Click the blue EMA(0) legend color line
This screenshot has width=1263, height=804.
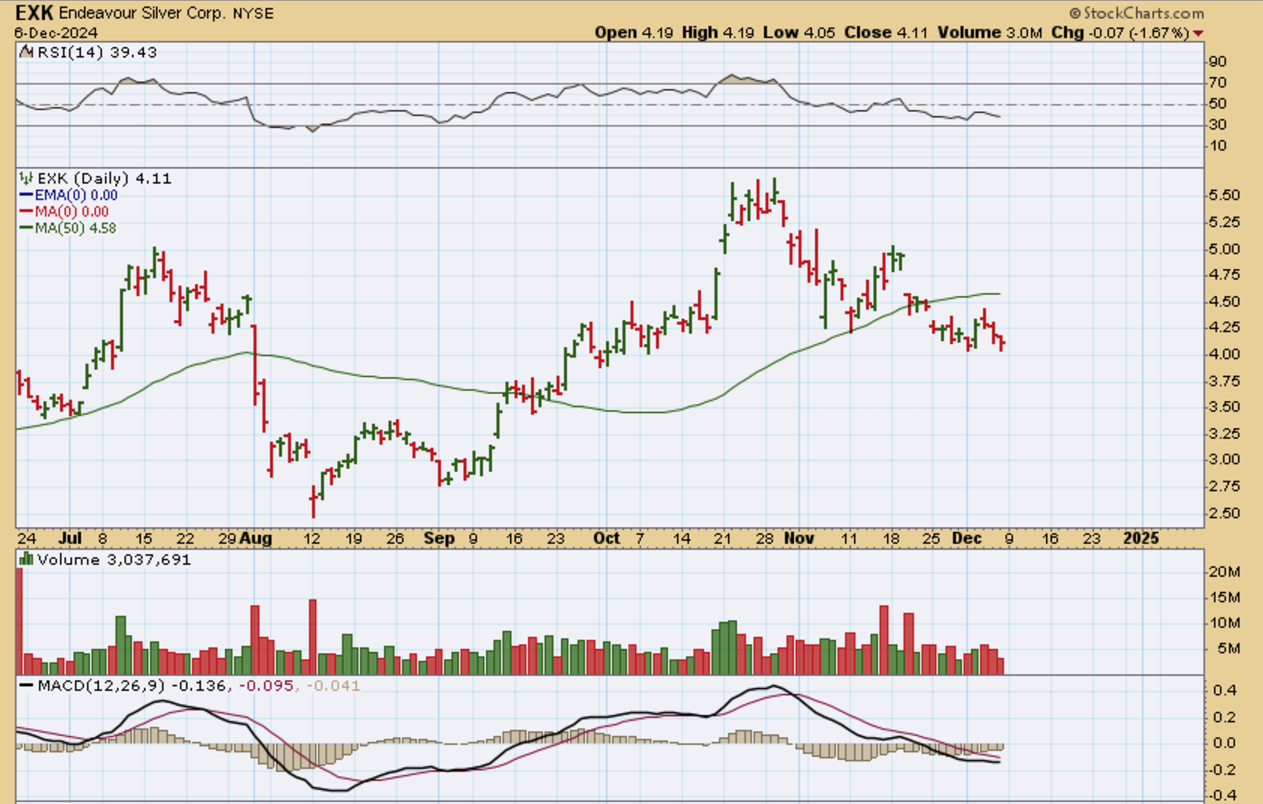tap(26, 196)
